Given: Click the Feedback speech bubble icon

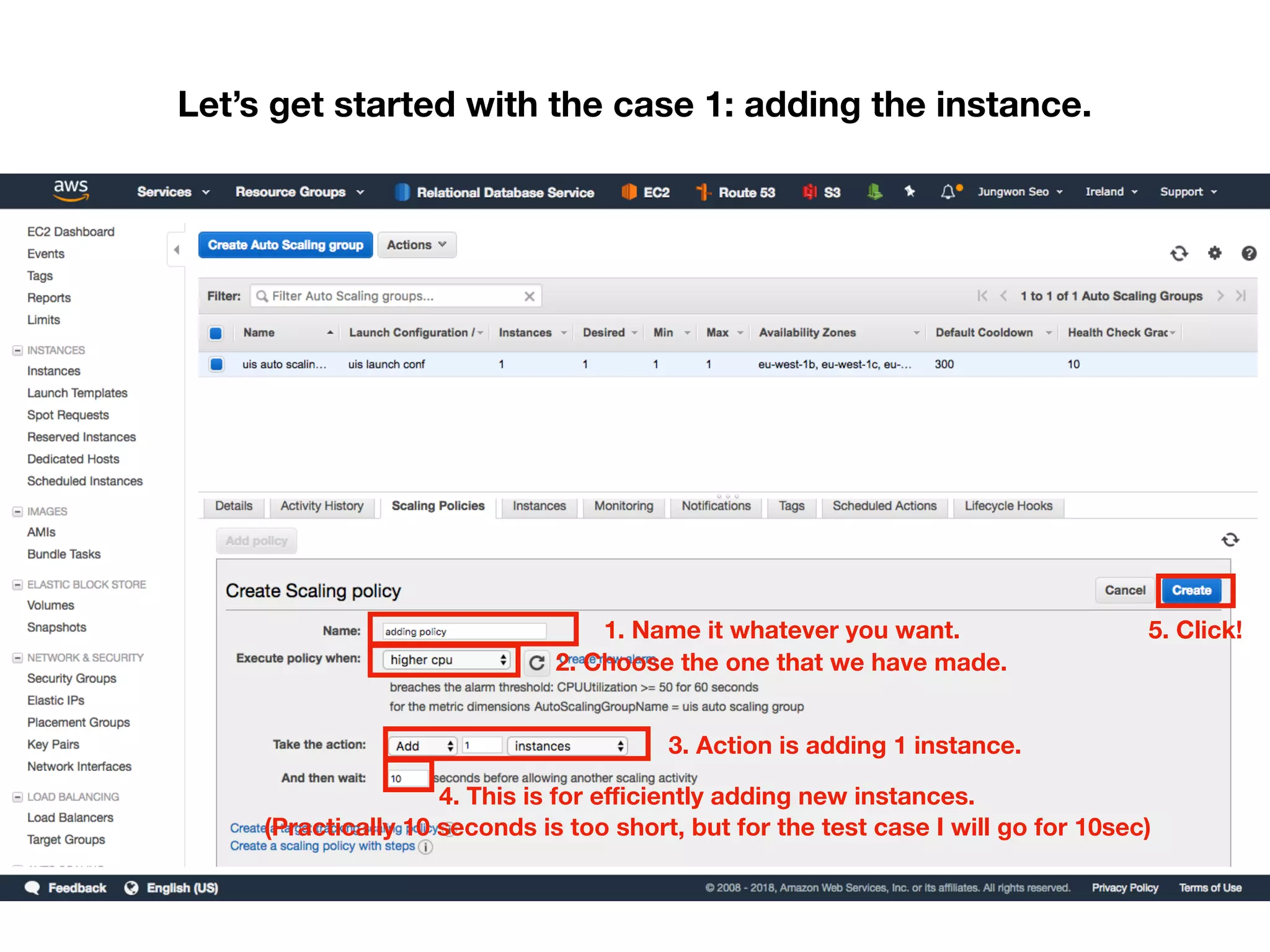Looking at the screenshot, I should (x=32, y=888).
